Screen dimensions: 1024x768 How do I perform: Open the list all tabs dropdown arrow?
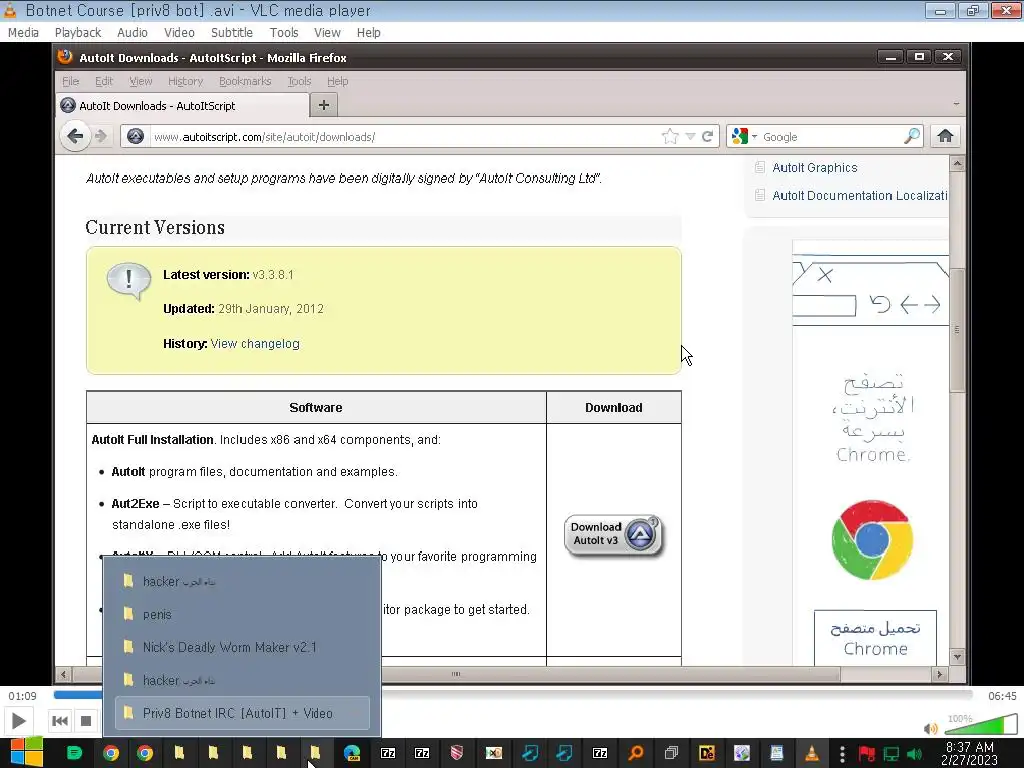[956, 104]
